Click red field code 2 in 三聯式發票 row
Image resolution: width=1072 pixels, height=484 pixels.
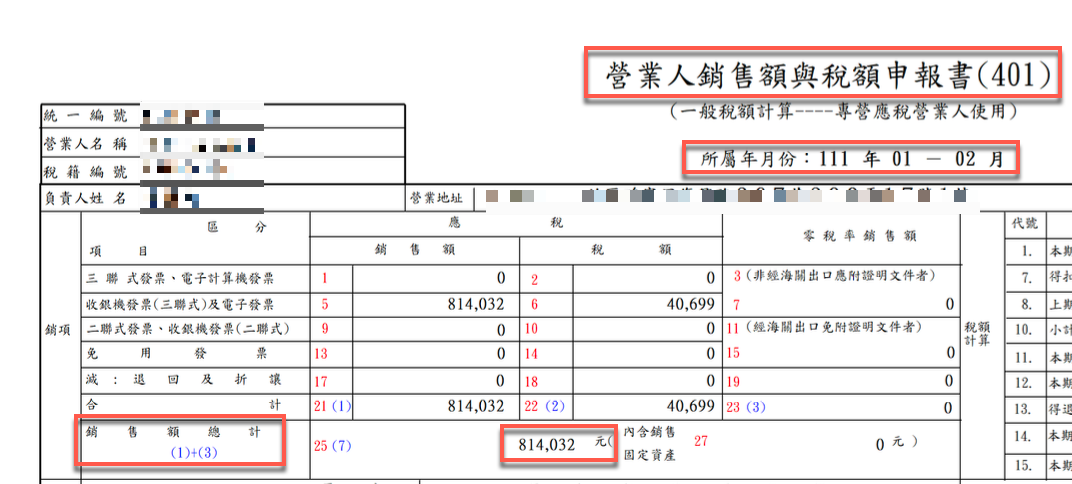535,279
